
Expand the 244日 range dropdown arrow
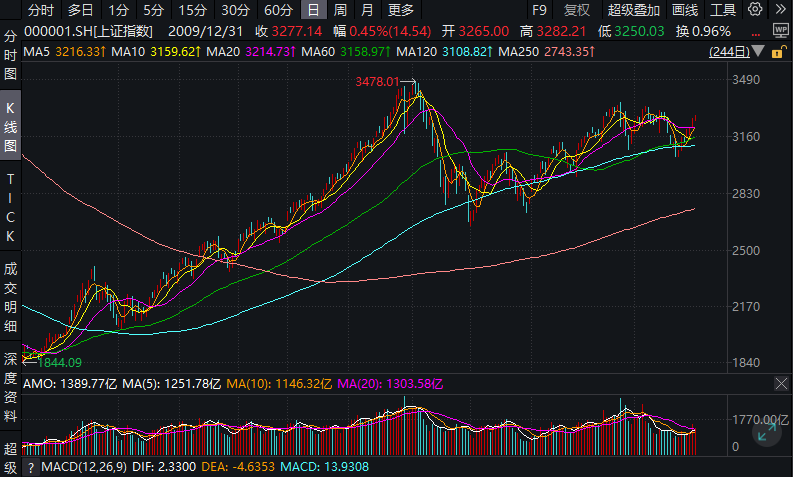click(757, 52)
